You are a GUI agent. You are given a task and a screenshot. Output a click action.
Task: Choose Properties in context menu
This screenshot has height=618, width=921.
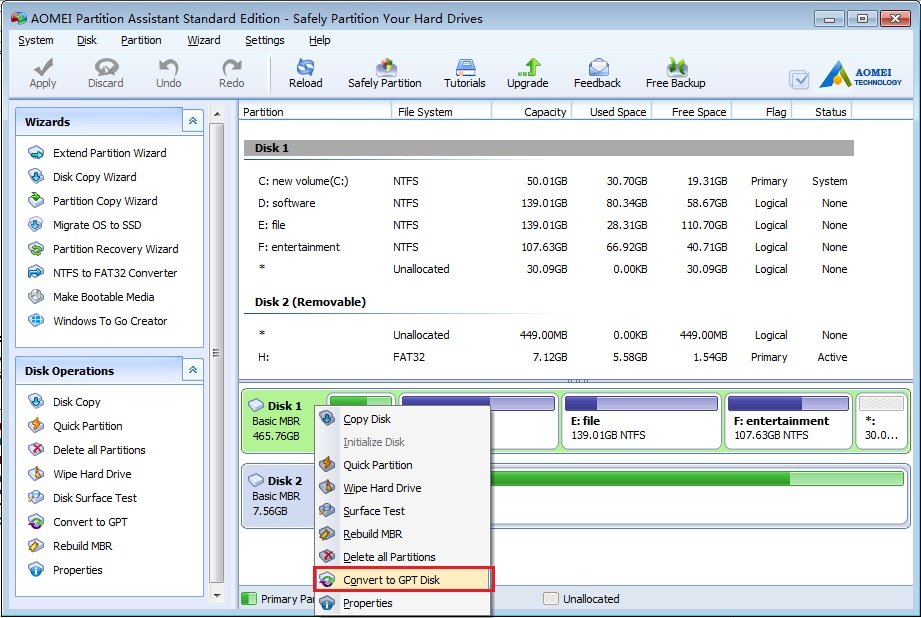tap(402, 603)
